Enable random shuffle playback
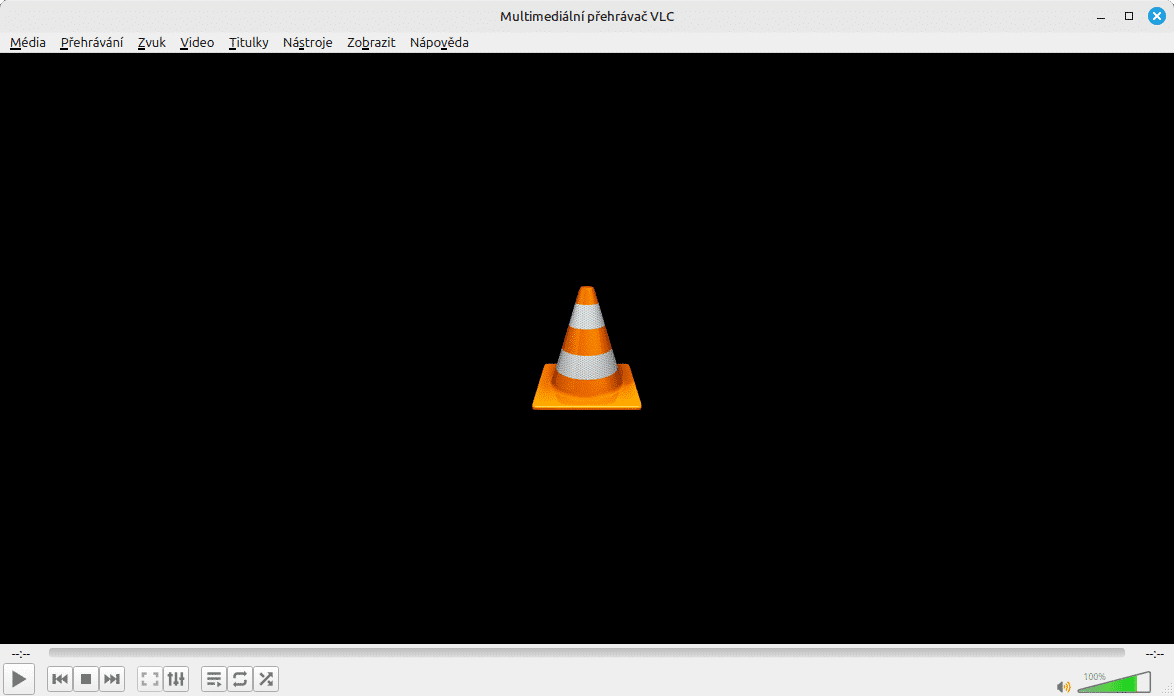 [266, 678]
